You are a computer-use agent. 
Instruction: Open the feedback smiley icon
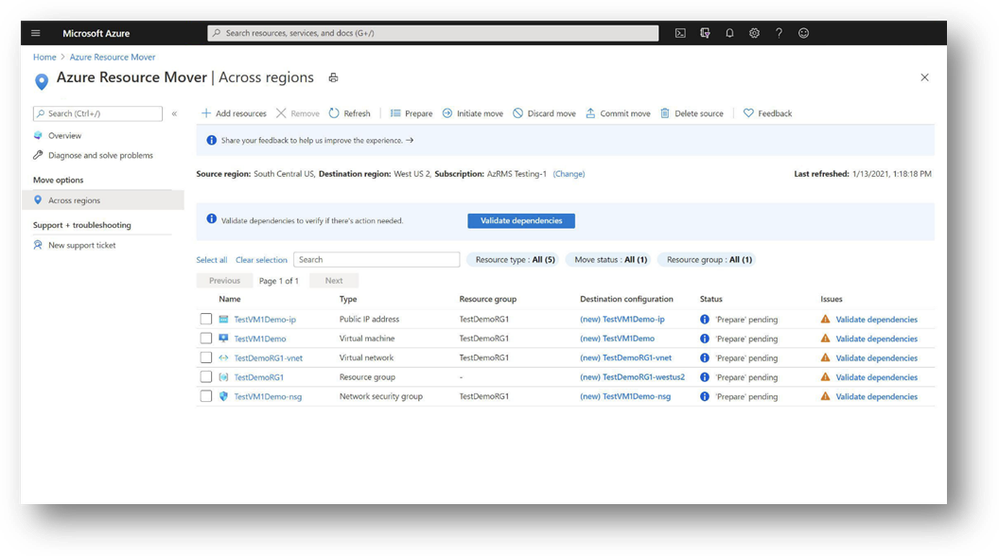[803, 33]
